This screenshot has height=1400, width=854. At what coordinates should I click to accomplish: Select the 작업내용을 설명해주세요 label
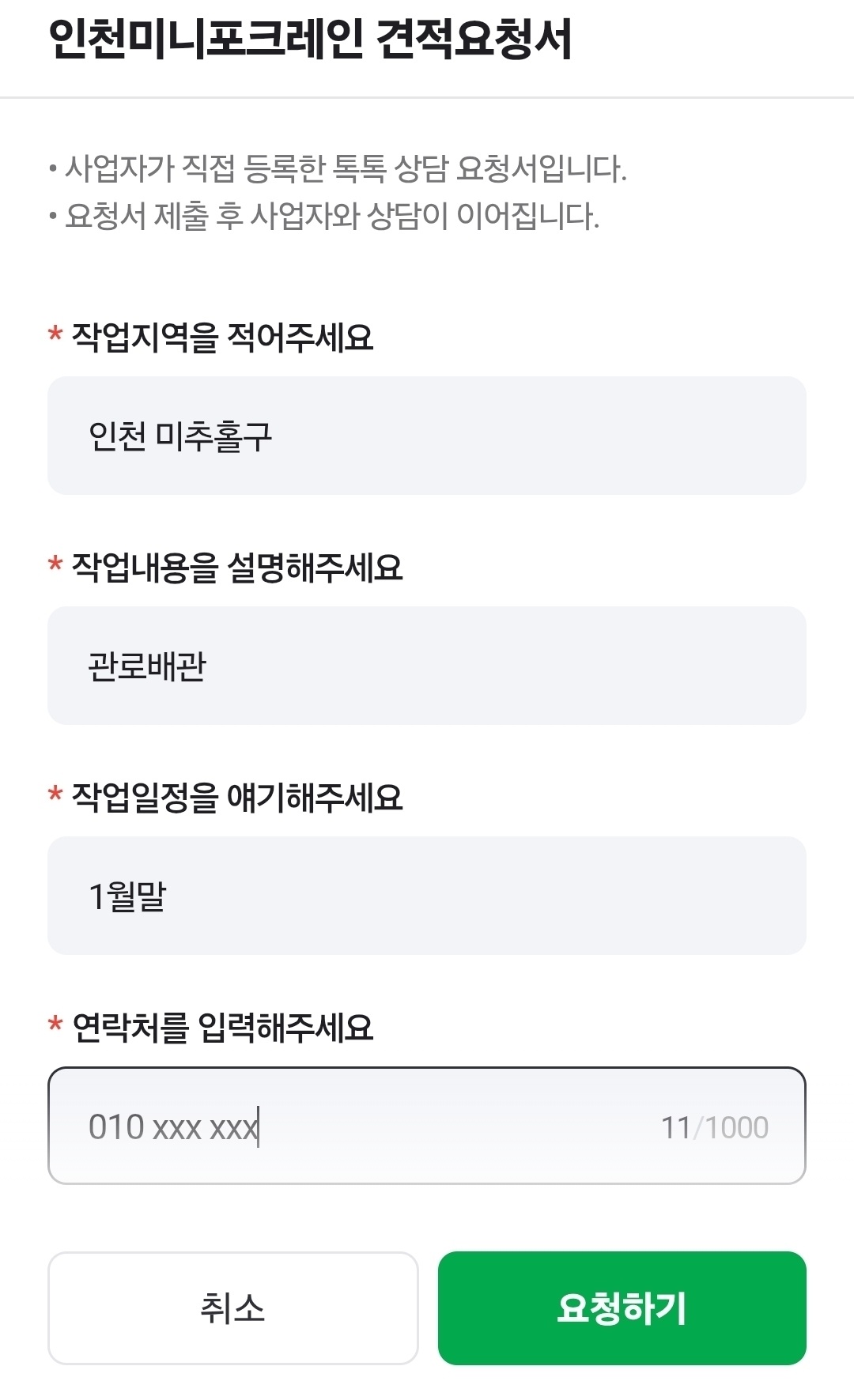pos(237,567)
